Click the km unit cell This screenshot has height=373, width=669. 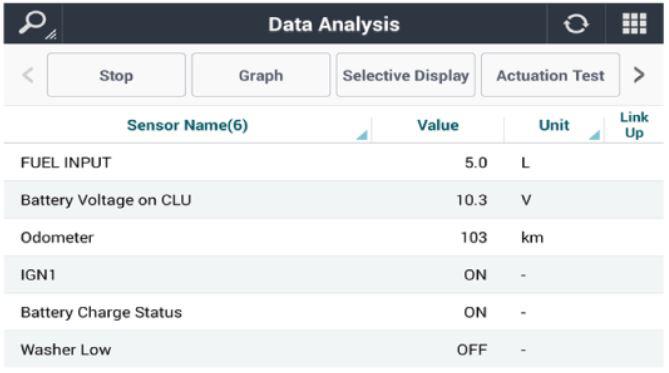(x=532, y=237)
